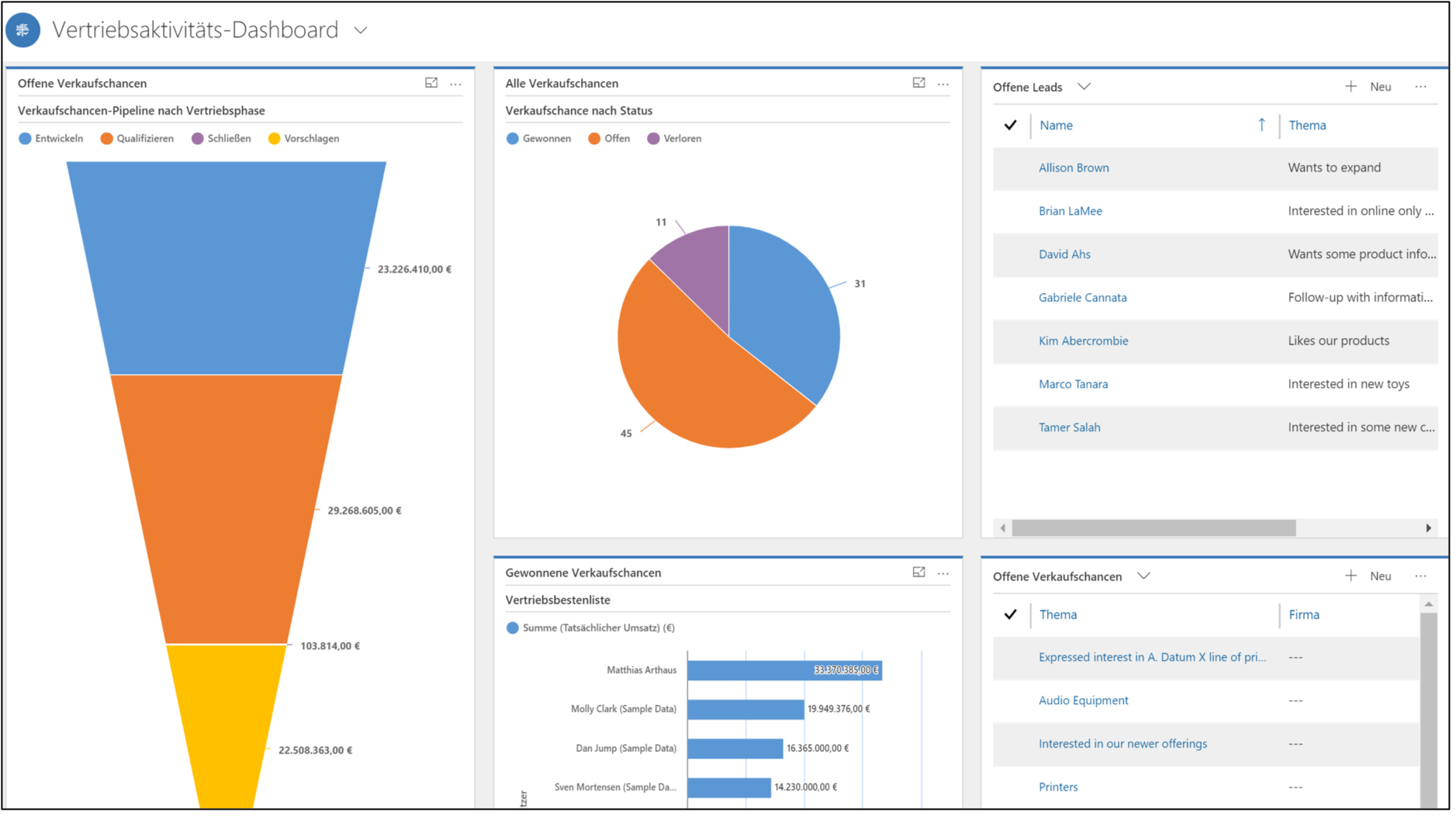The image size is (1456, 819).
Task: Click Neu in the Offene Leads panel
Action: 1381,87
